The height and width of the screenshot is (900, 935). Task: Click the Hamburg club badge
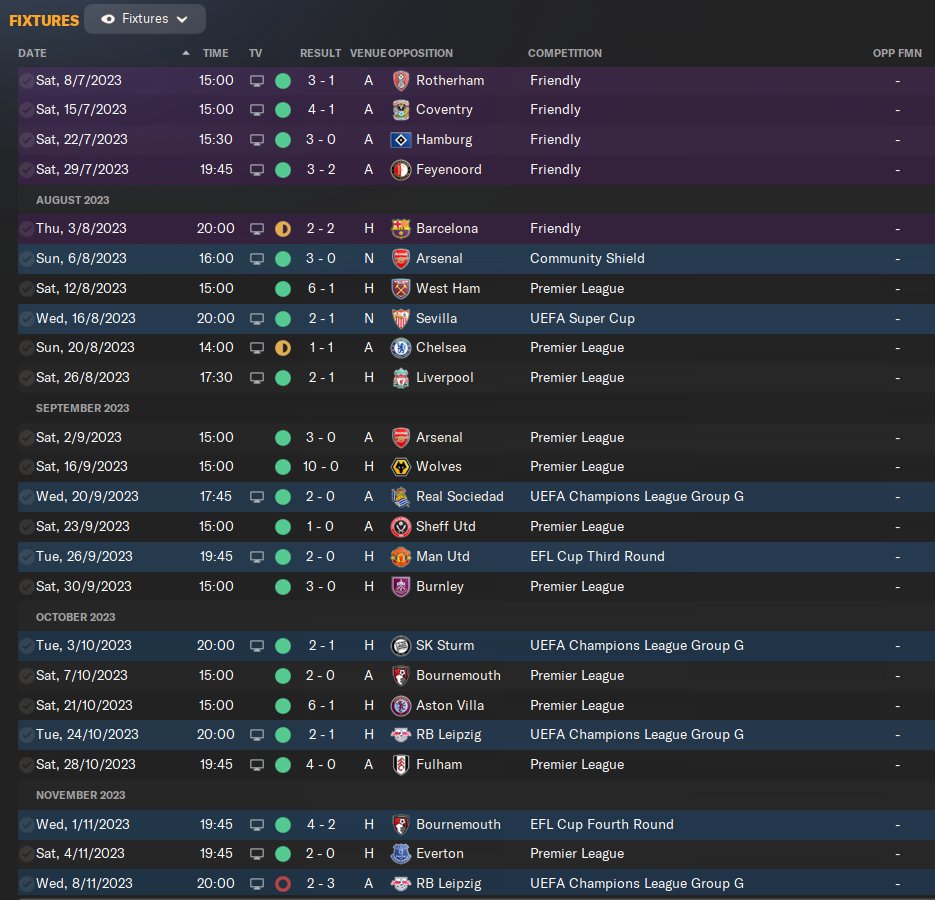401,140
